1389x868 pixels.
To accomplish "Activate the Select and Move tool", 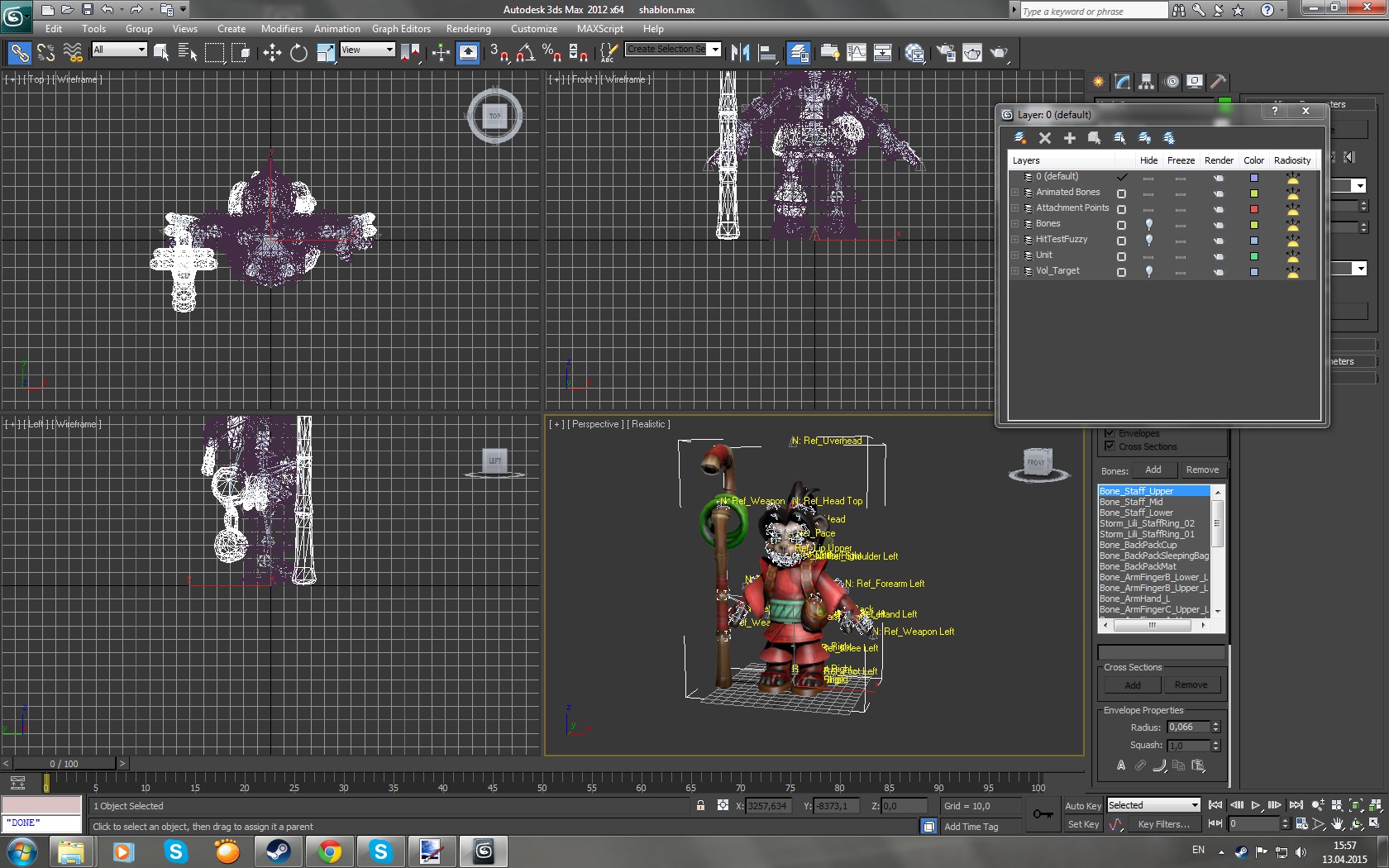I will tap(272, 53).
